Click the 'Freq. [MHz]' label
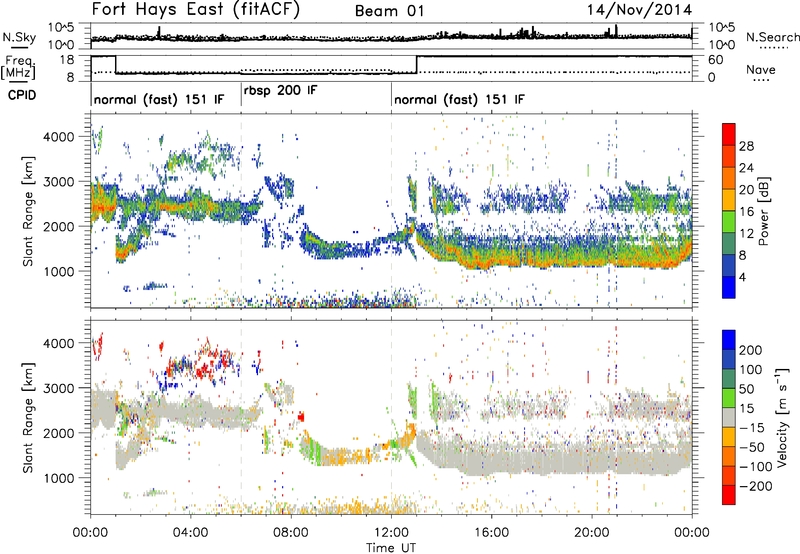Image resolution: width=800 pixels, height=554 pixels. click(x=18, y=68)
